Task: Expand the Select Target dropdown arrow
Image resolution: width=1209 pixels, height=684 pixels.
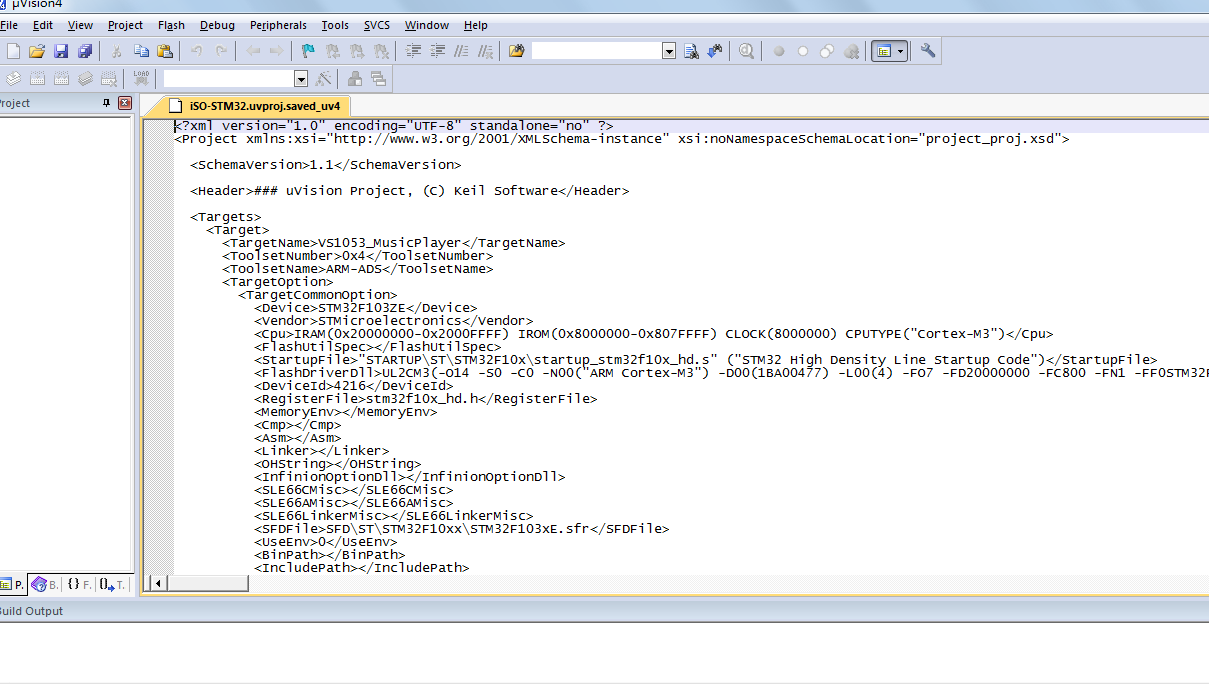Action: 300,78
